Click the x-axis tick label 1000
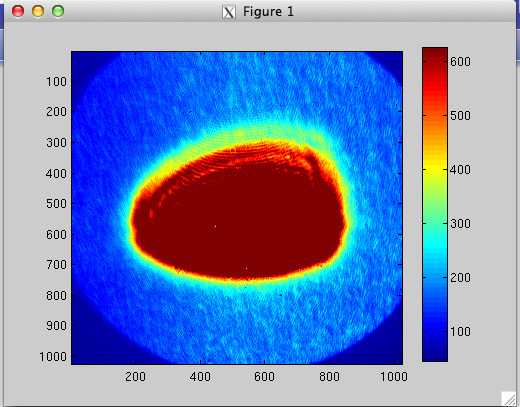Image resolution: width=520 pixels, height=407 pixels. (394, 377)
